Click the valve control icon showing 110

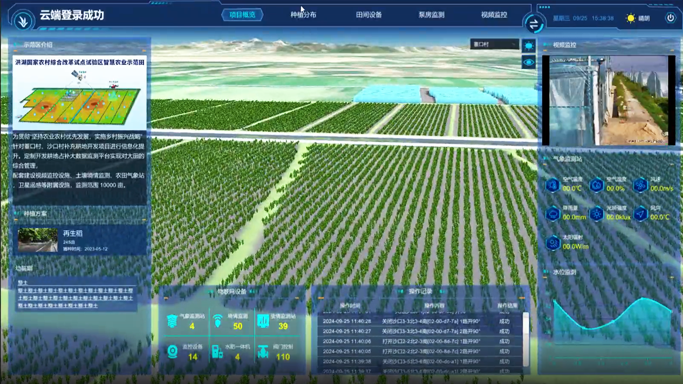coord(263,352)
